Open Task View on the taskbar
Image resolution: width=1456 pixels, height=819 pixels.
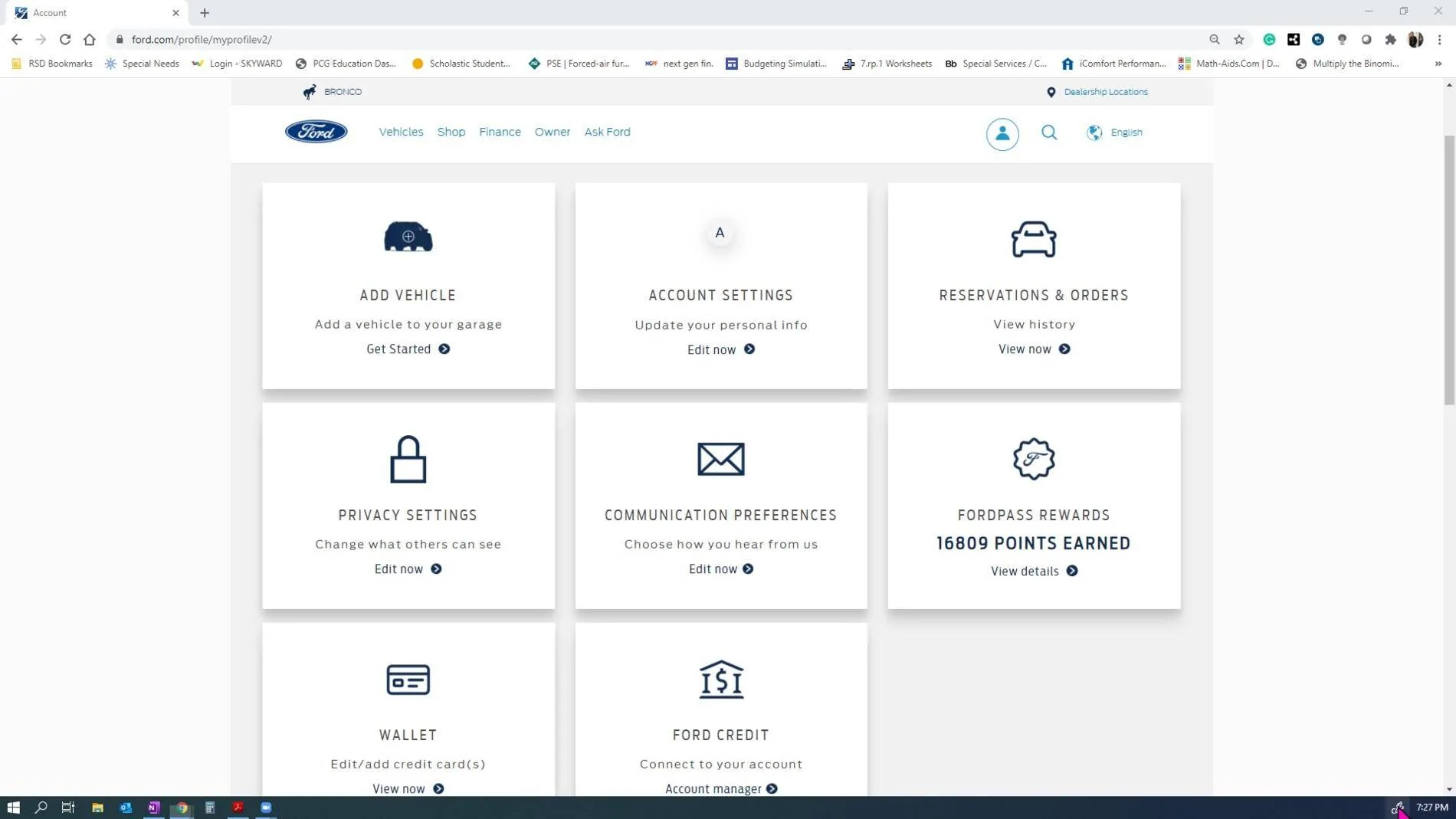pos(68,808)
